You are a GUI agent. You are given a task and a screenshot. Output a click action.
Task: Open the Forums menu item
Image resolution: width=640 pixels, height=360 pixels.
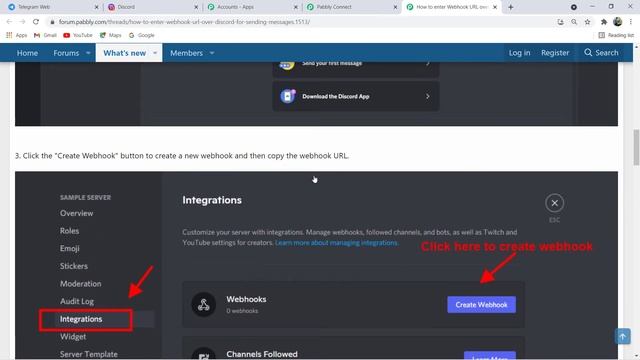66,53
